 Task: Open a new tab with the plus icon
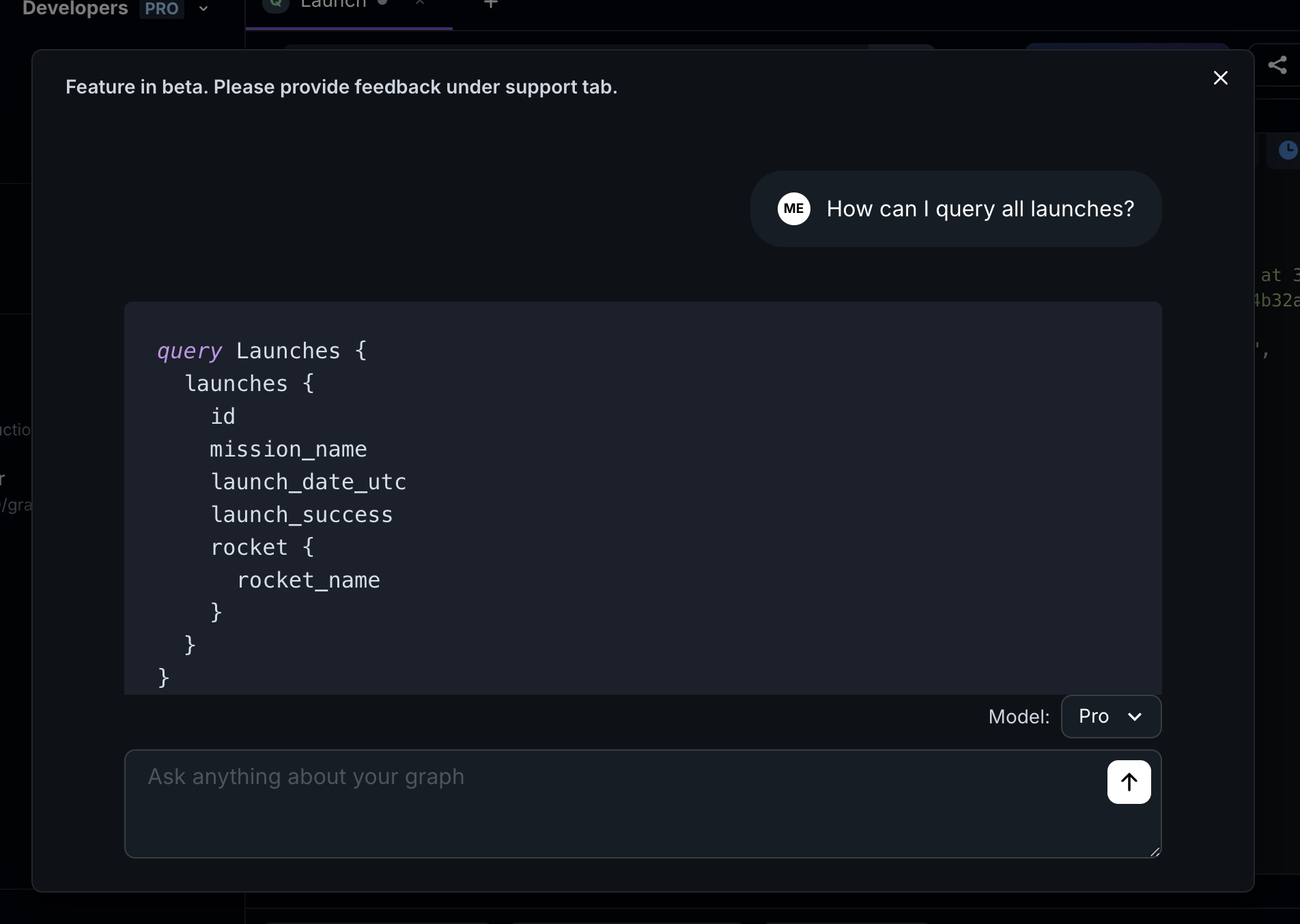click(490, 3)
